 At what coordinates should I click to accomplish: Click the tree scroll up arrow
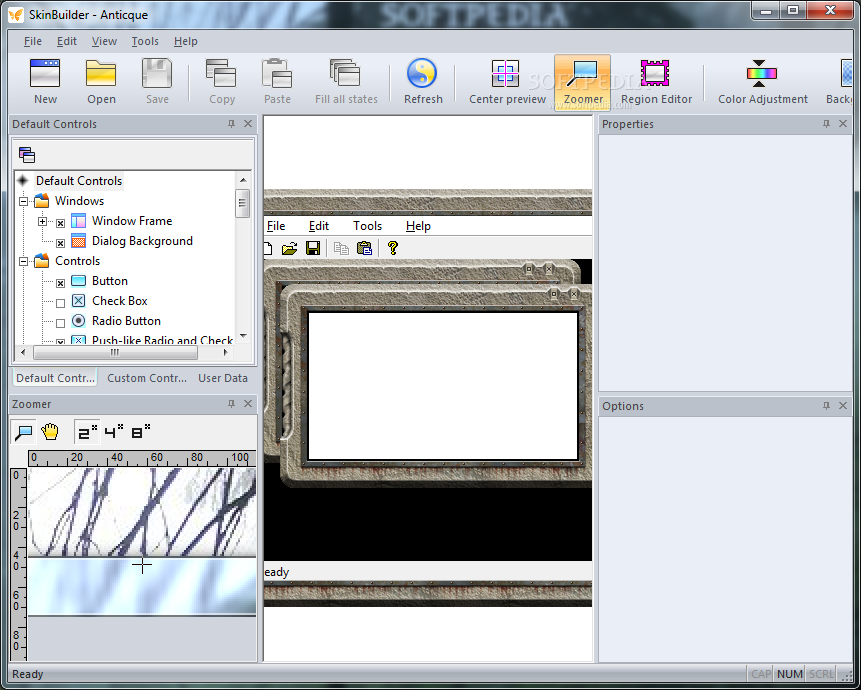pos(243,179)
